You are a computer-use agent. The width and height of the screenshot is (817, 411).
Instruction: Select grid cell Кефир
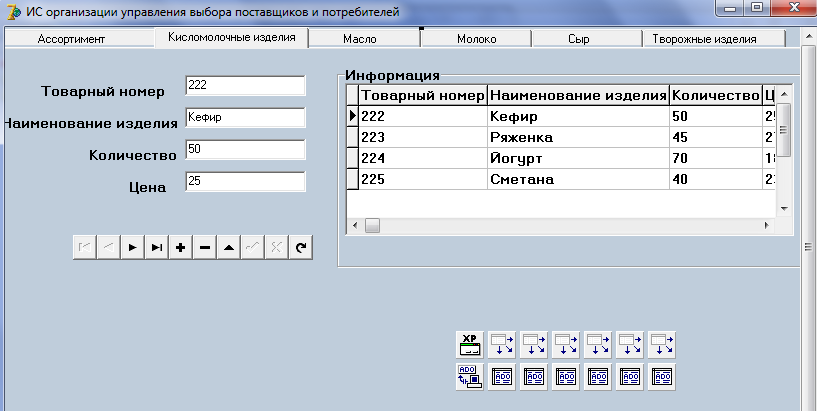coord(578,116)
